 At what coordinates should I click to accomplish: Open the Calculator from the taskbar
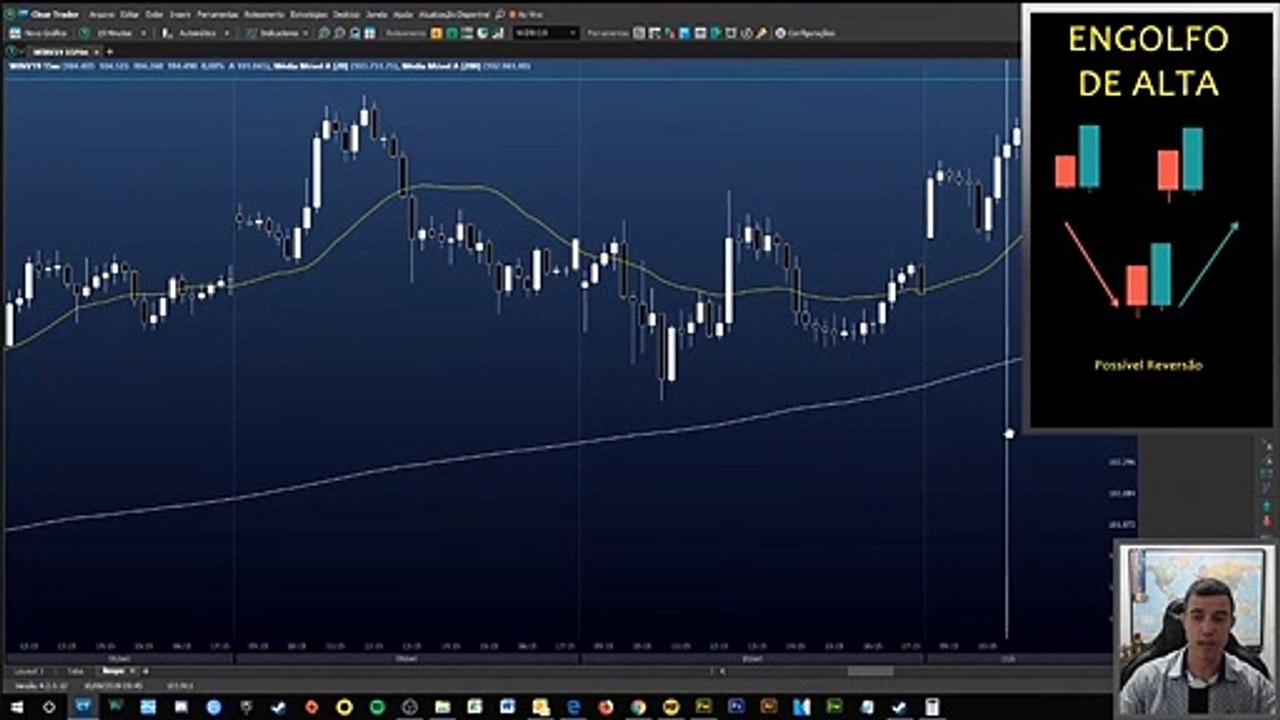[930, 706]
